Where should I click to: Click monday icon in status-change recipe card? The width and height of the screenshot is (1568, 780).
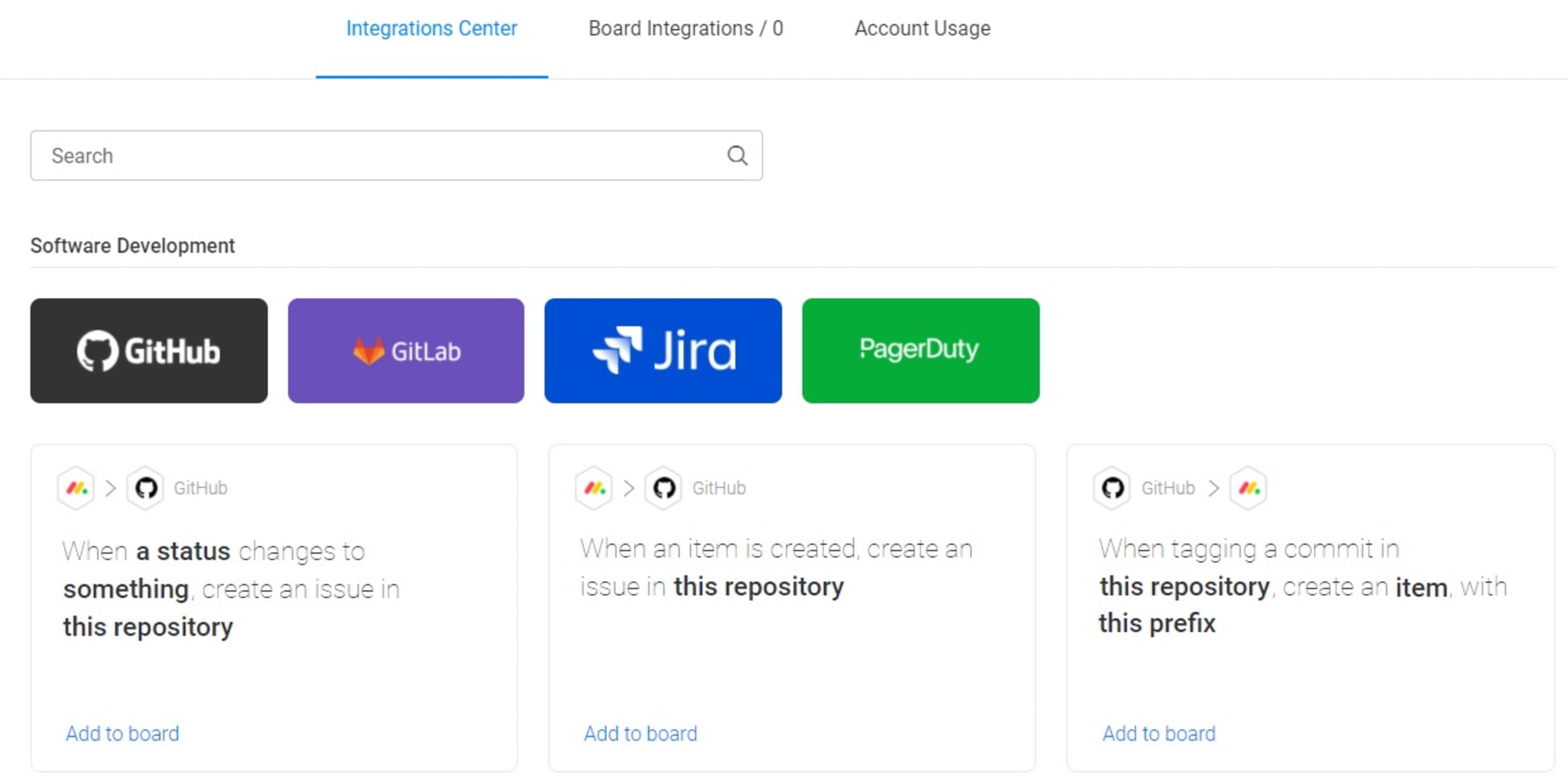point(76,488)
